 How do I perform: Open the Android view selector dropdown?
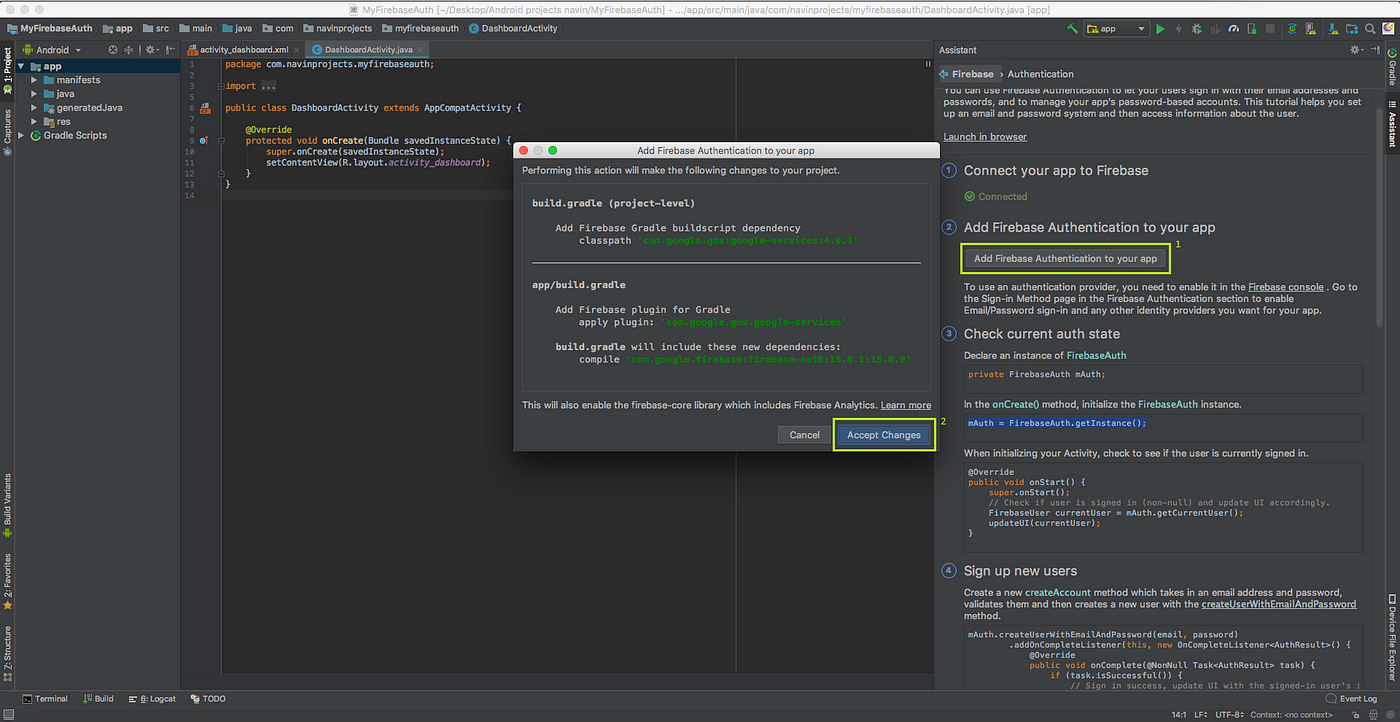coord(51,50)
